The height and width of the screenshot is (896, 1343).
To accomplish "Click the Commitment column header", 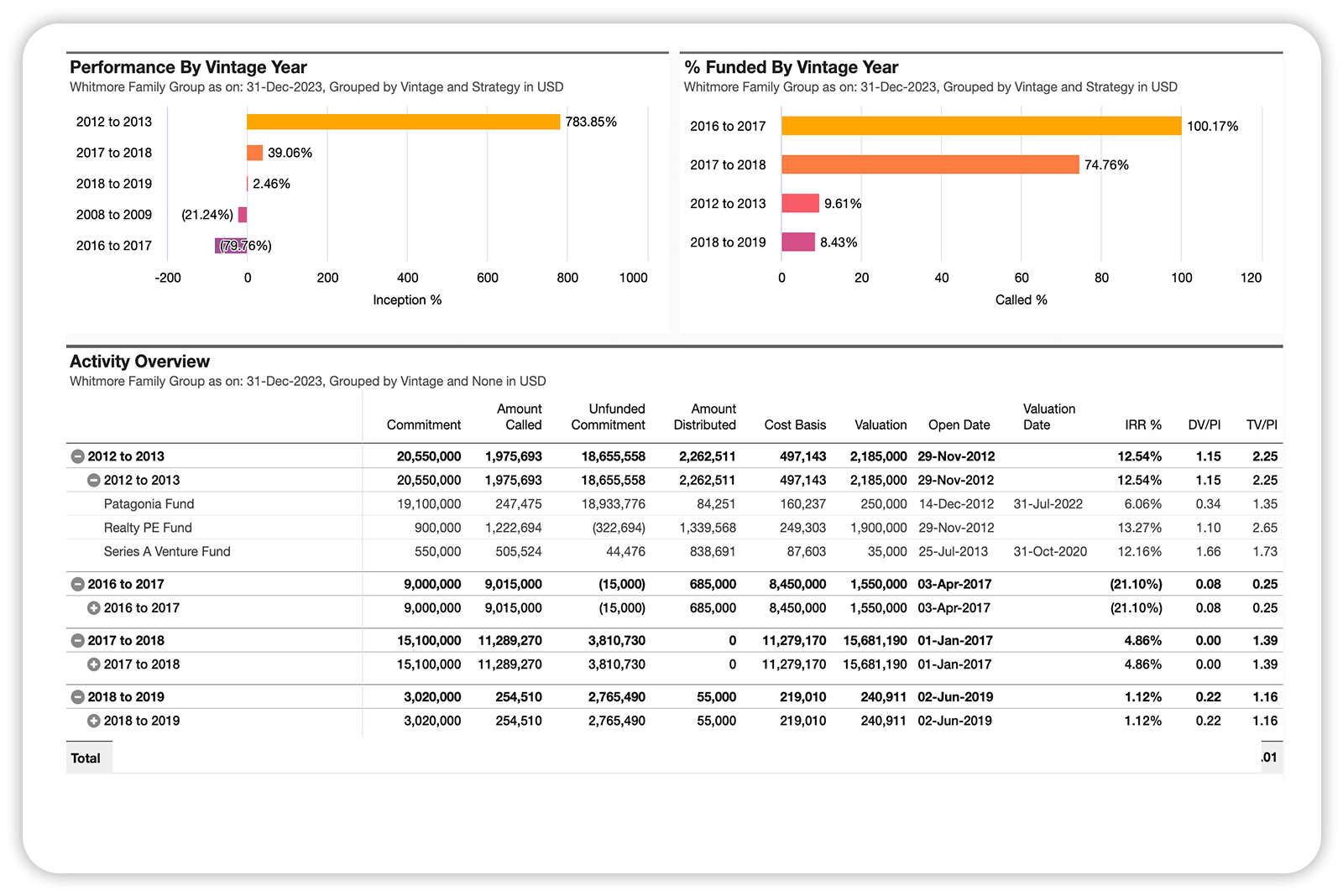I will point(424,425).
